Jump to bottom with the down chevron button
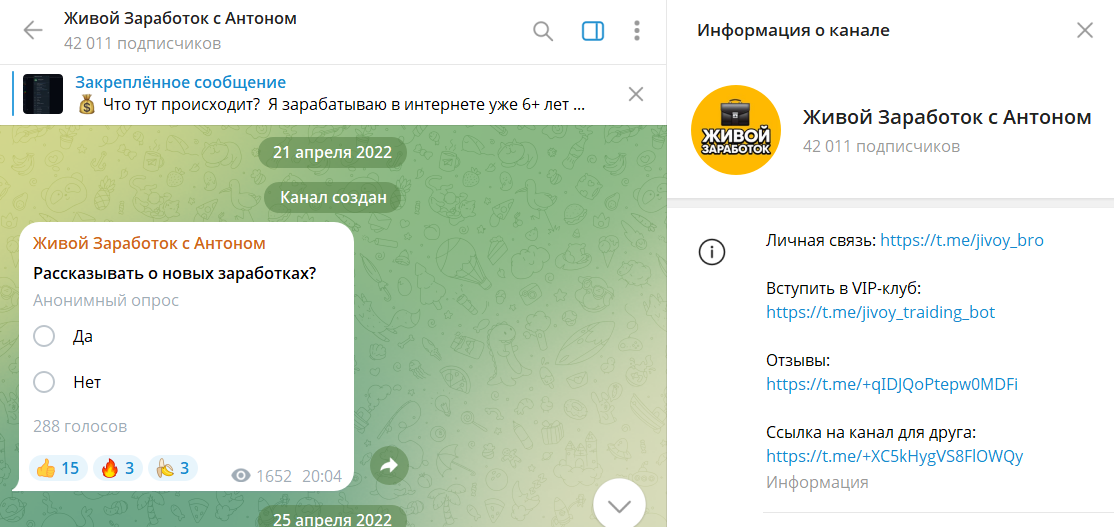 [x=620, y=506]
